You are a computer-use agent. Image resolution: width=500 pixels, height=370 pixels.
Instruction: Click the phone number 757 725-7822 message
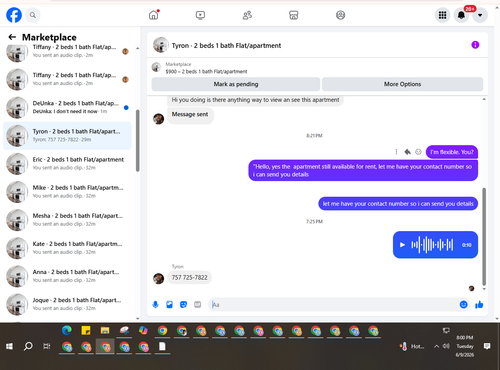(189, 277)
